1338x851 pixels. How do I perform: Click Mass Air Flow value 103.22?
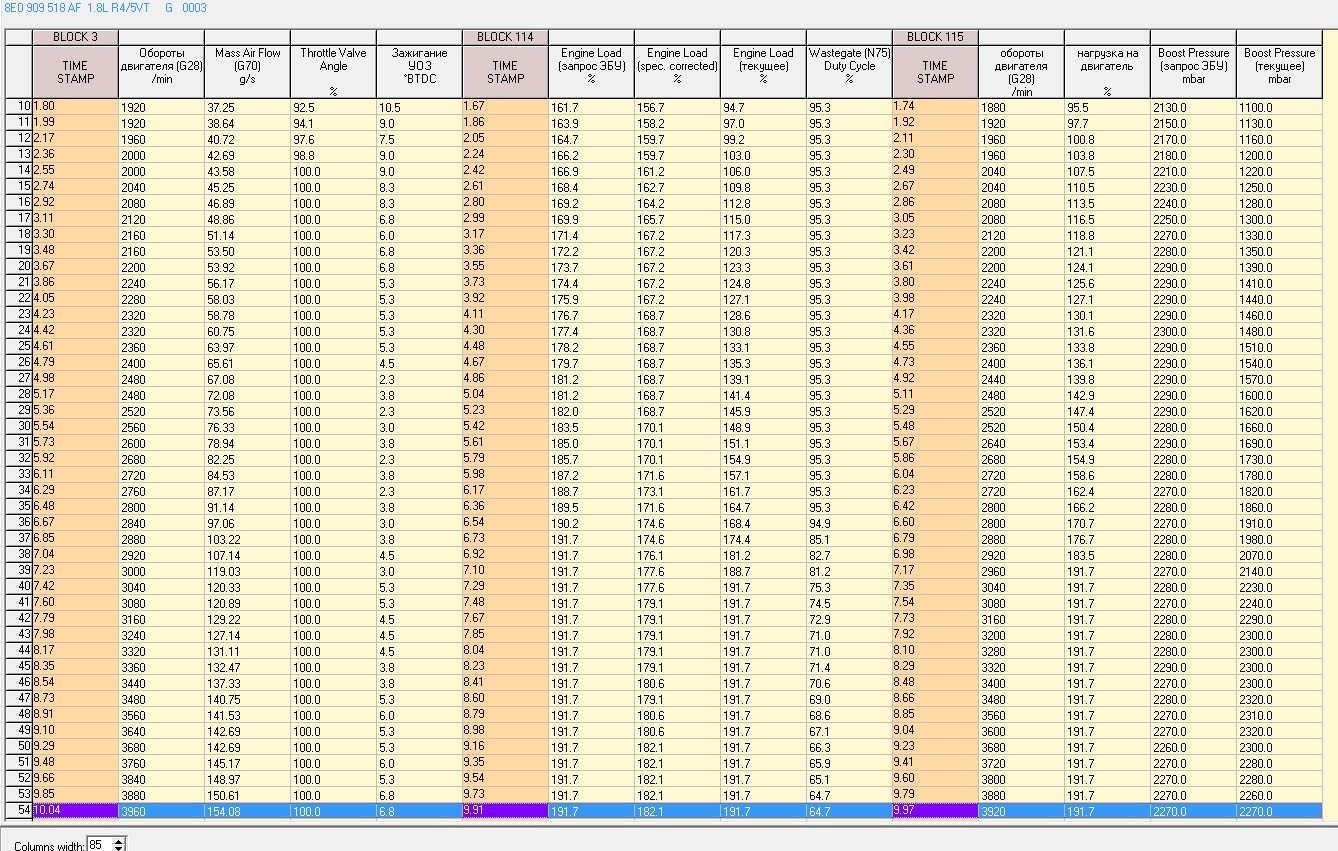click(247, 538)
